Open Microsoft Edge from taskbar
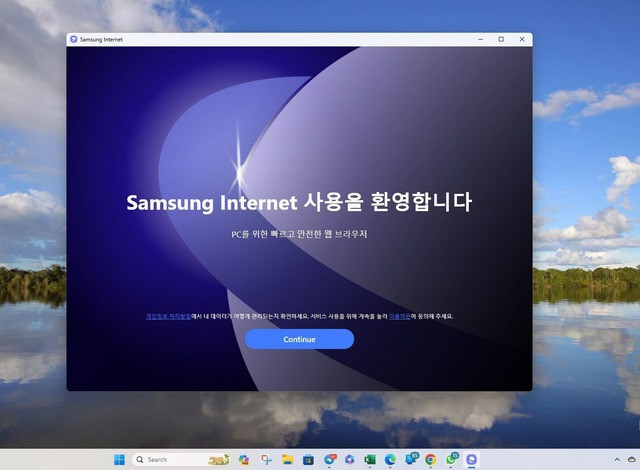Image resolution: width=640 pixels, height=470 pixels. (x=390, y=460)
